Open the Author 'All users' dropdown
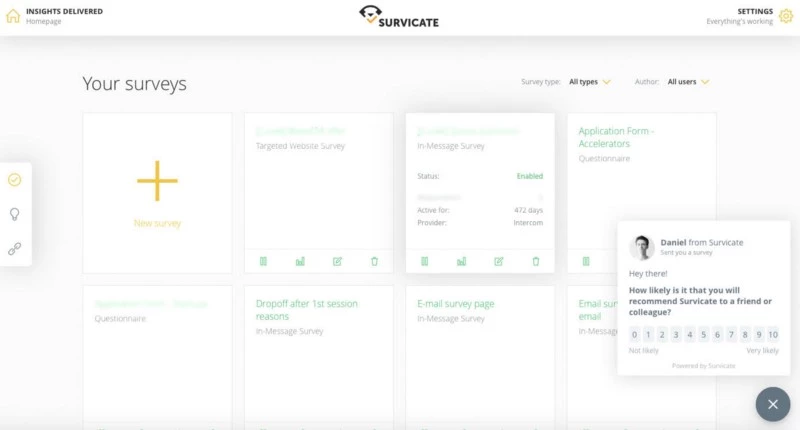The image size is (800, 430). [688, 82]
